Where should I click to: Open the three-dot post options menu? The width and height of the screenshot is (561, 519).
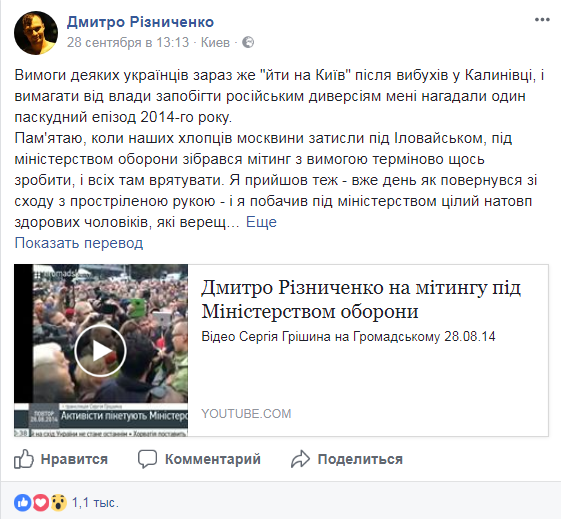click(x=542, y=20)
